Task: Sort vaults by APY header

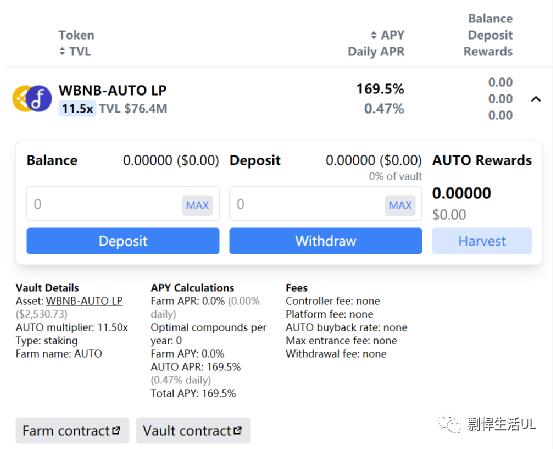Action: point(388,35)
